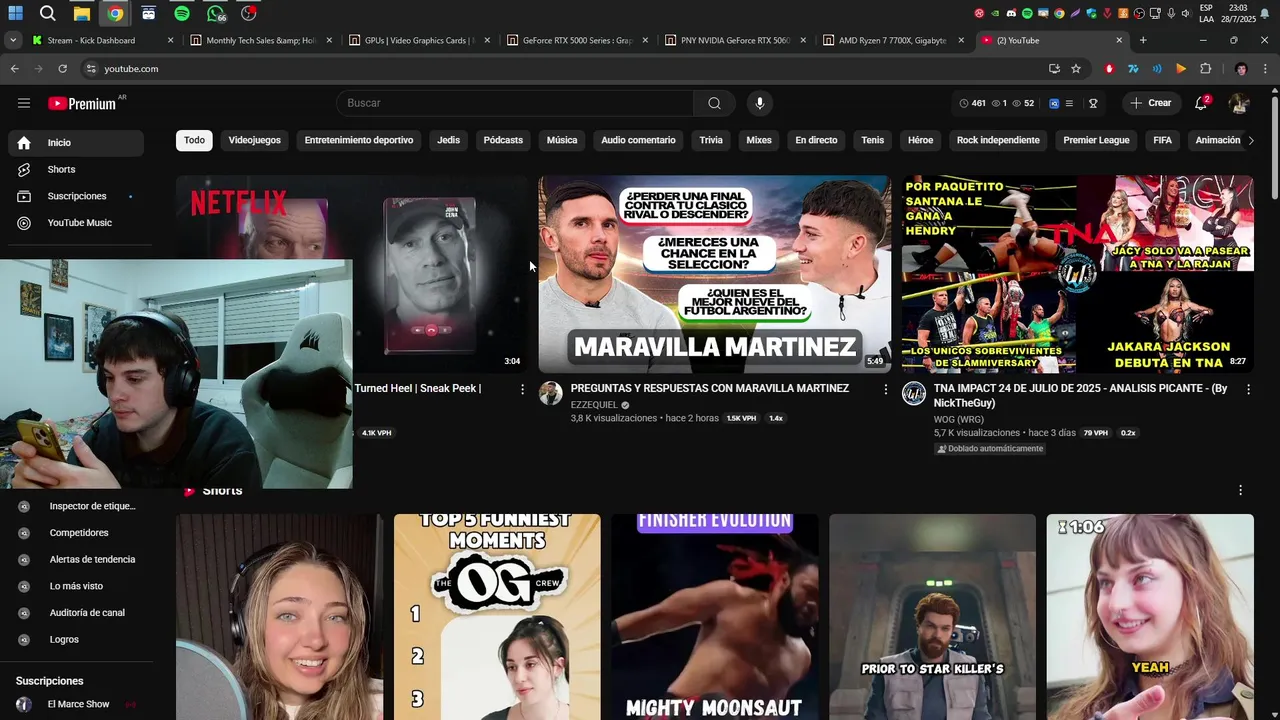Screen dimensions: 1280x720
Task: Reload the current page
Action: (62, 69)
